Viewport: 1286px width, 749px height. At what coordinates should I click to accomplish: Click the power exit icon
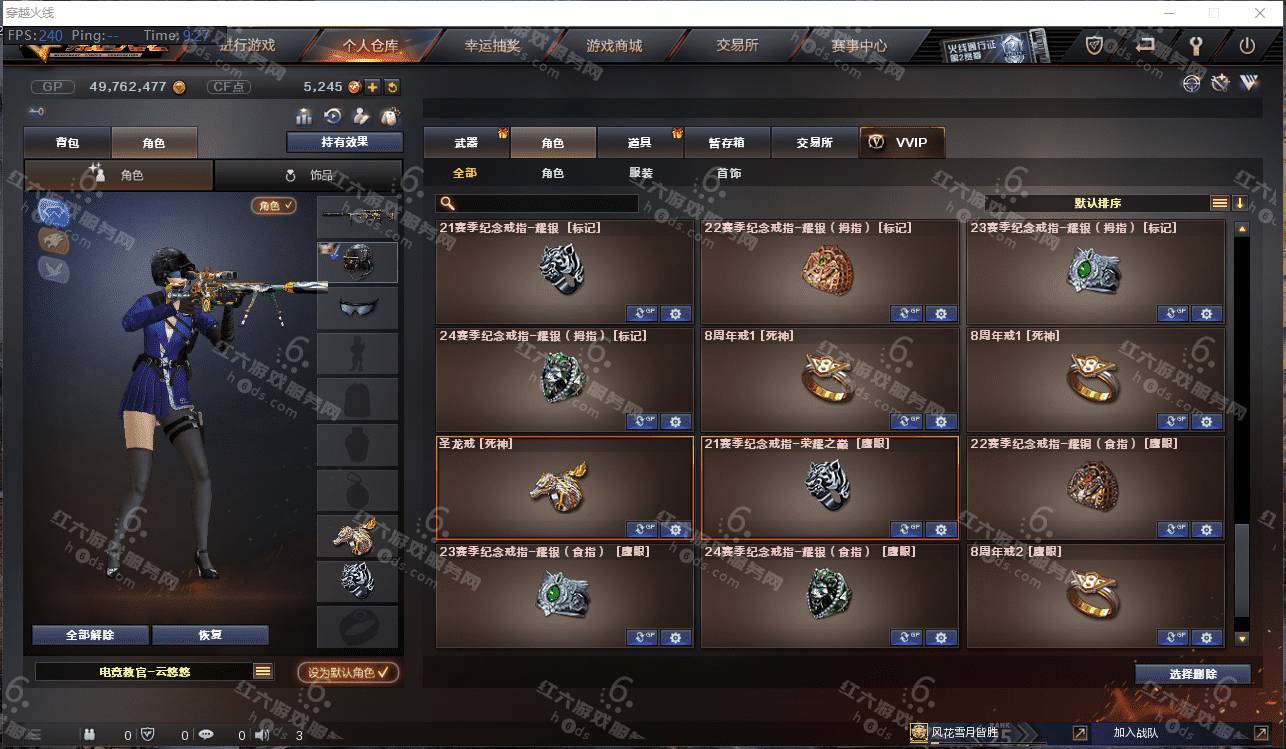pos(1247,46)
